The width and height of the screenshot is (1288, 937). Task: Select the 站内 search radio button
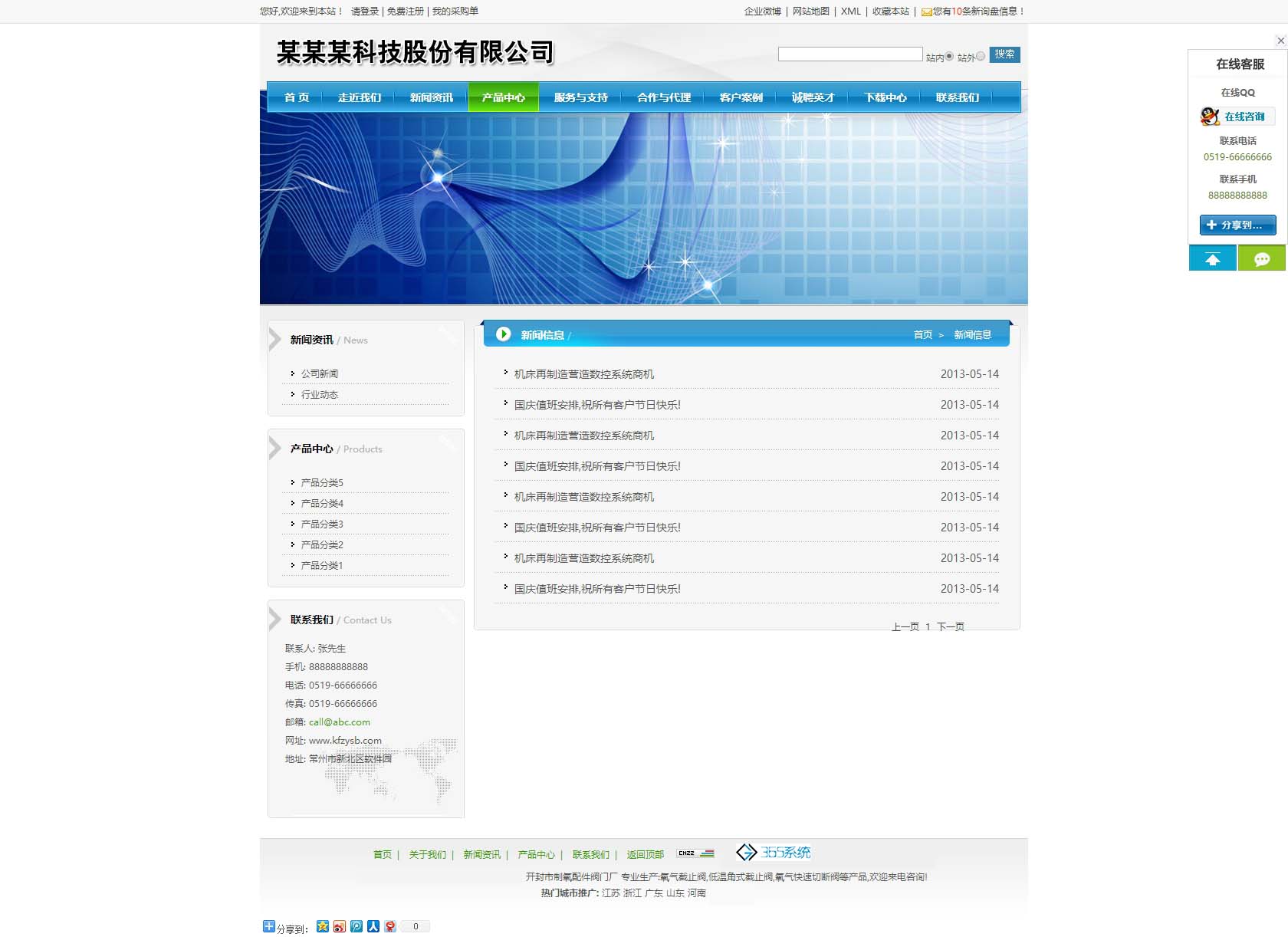point(949,56)
